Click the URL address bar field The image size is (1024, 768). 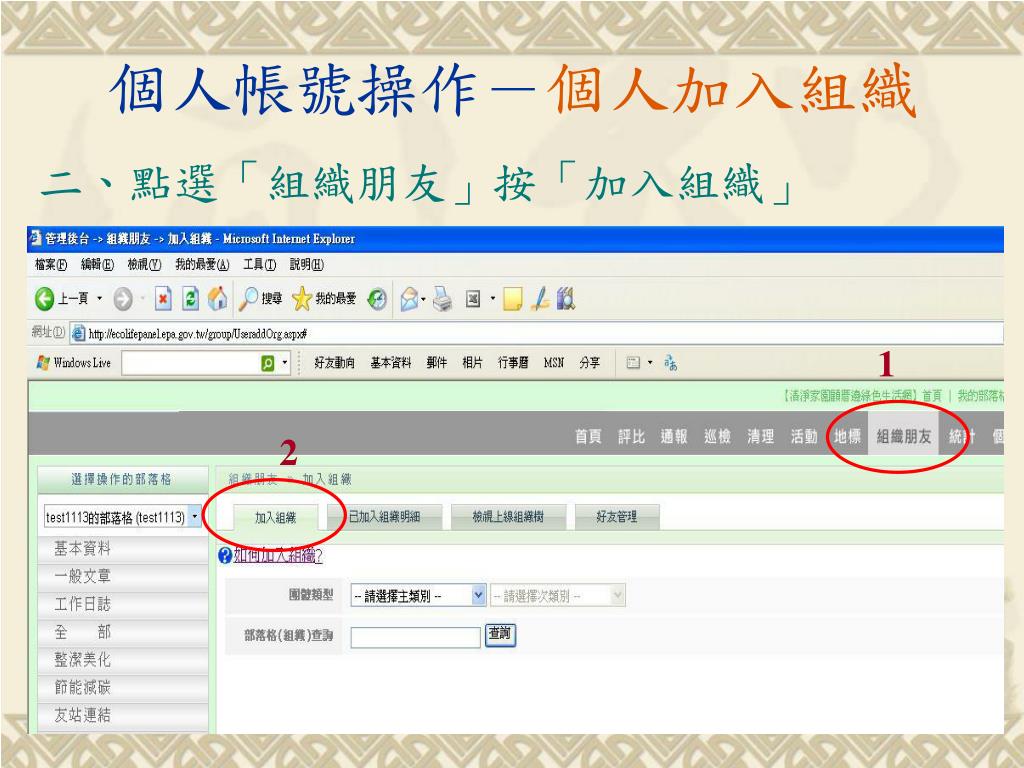pyautogui.click(x=536, y=334)
